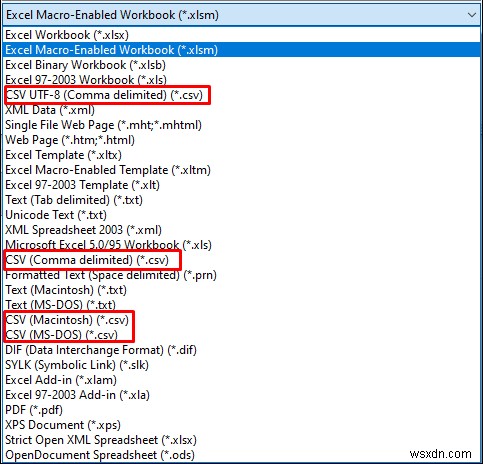Select Excel 97-2003 Workbook (*.xls)
The image size is (483, 464).
click(241, 80)
